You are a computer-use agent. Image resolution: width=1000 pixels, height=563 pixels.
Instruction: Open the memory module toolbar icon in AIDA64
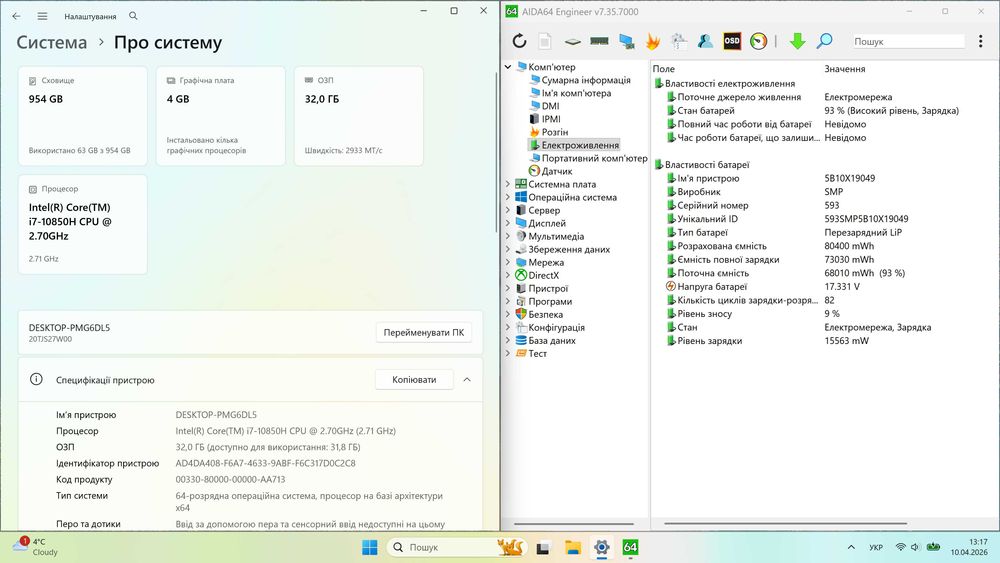pyautogui.click(x=599, y=41)
